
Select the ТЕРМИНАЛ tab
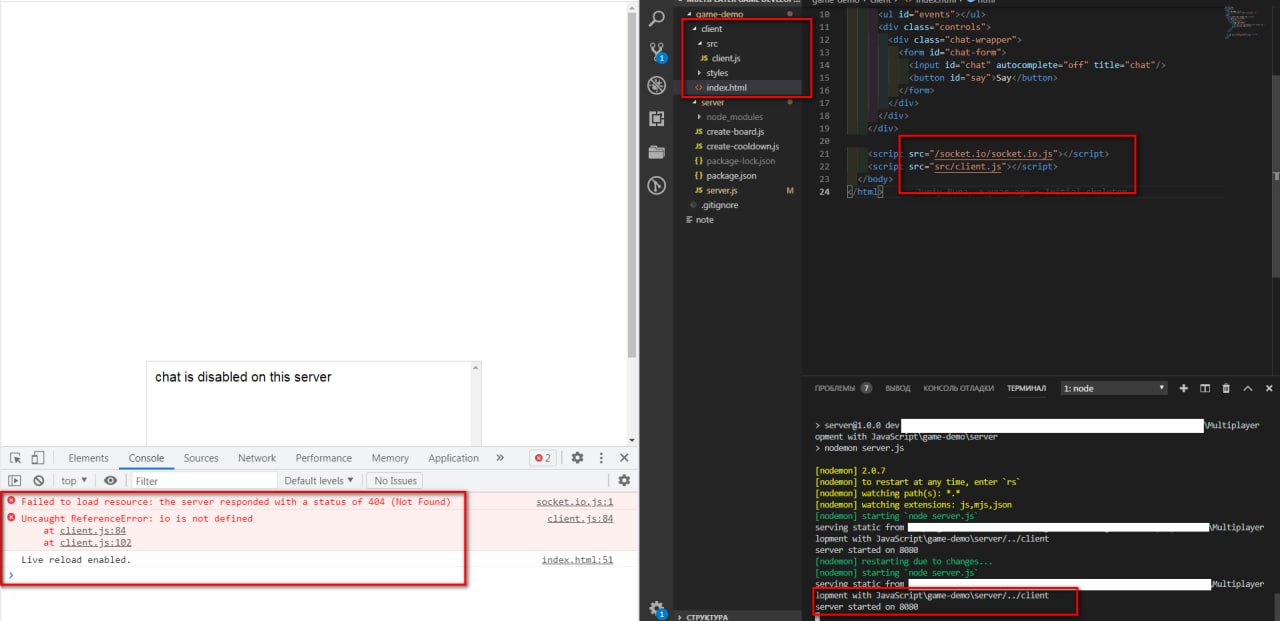coord(1026,388)
